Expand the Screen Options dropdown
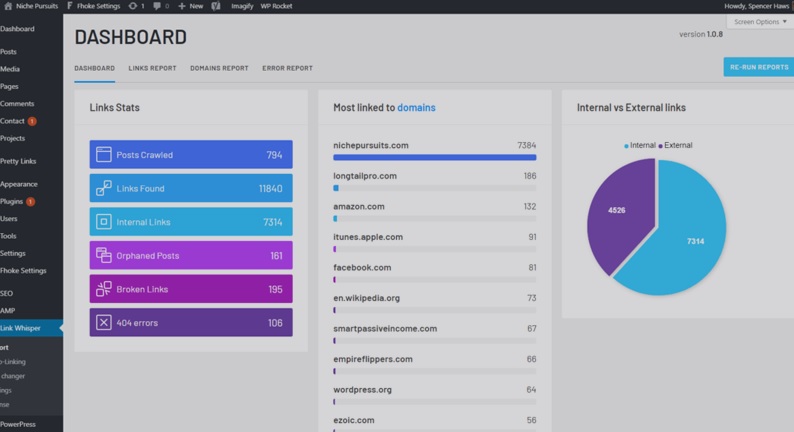 (x=760, y=21)
